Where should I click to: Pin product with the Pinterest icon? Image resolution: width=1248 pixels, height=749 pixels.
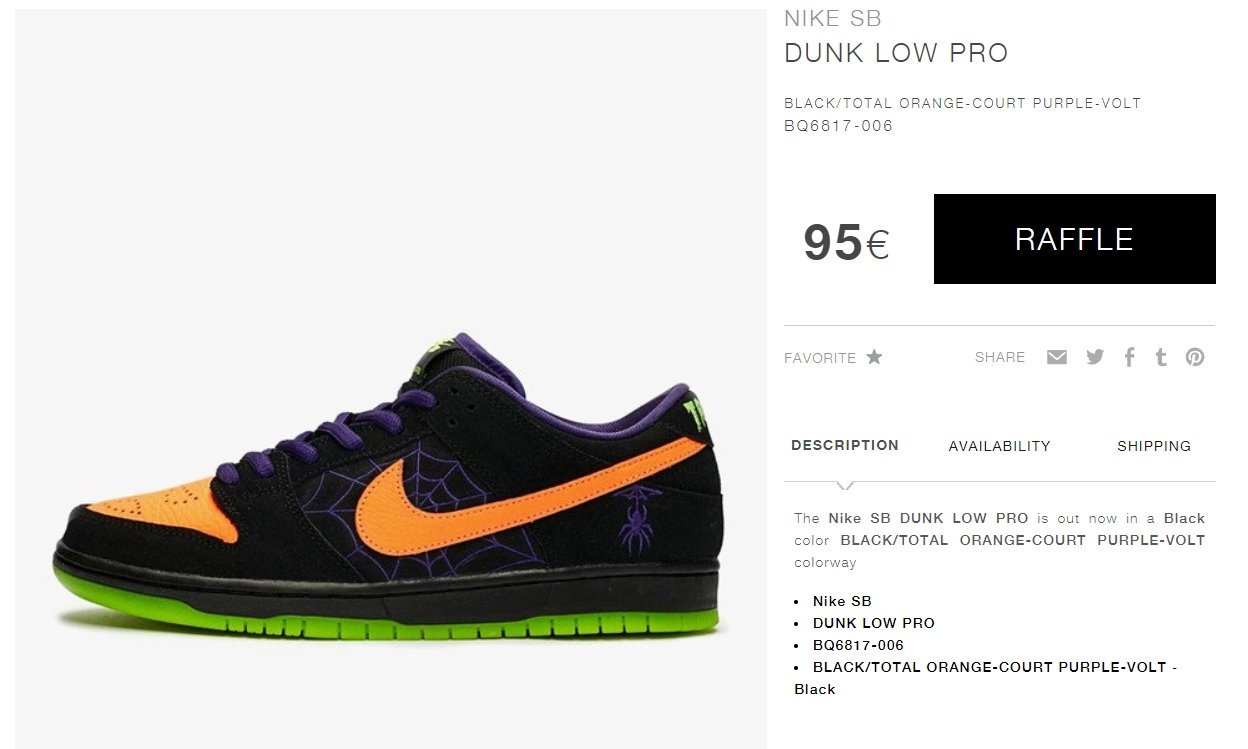1195,357
